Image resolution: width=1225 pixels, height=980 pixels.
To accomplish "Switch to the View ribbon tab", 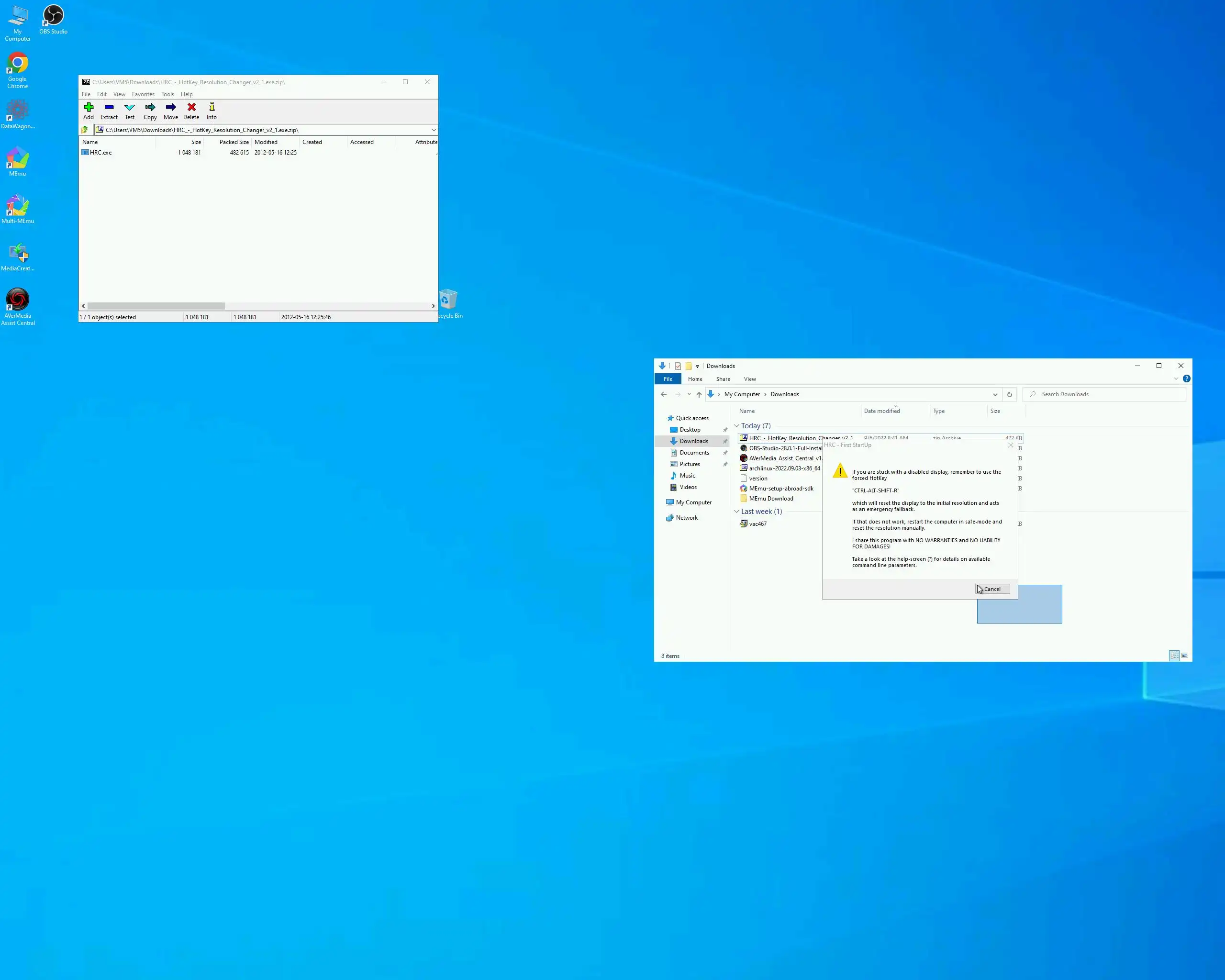I will [750, 379].
